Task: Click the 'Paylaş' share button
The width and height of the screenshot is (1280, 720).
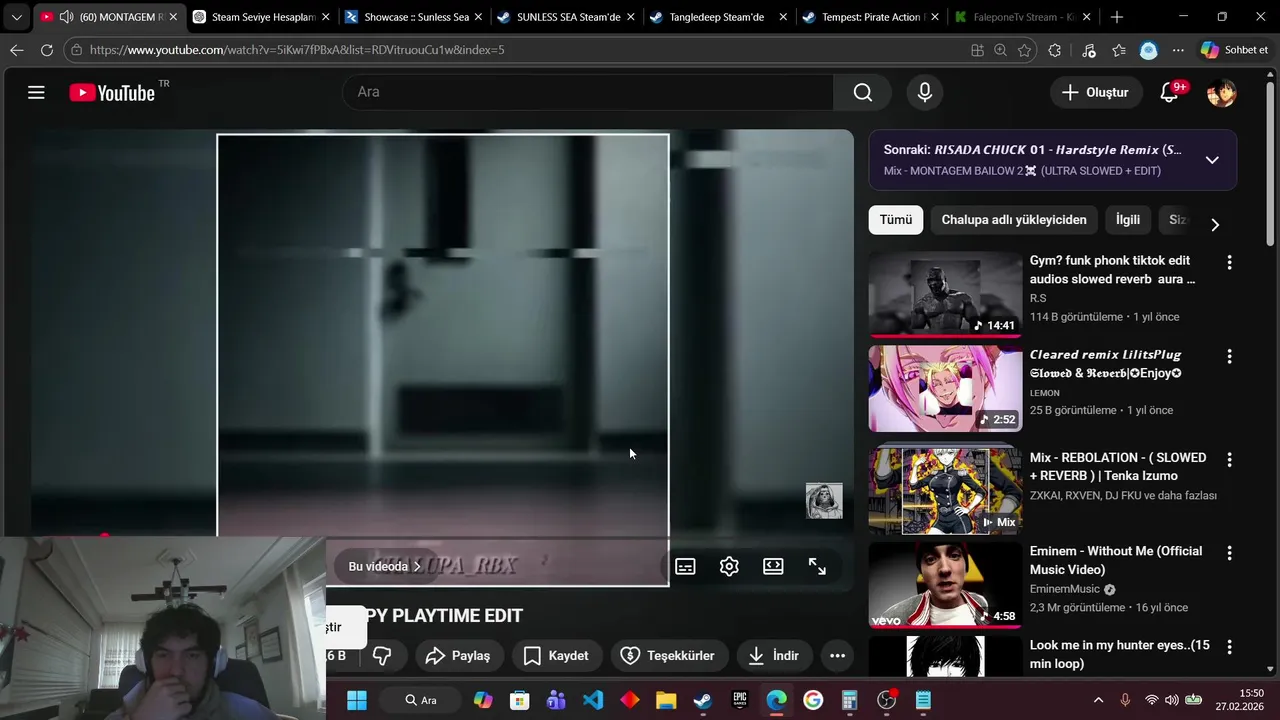Action: coord(458,656)
